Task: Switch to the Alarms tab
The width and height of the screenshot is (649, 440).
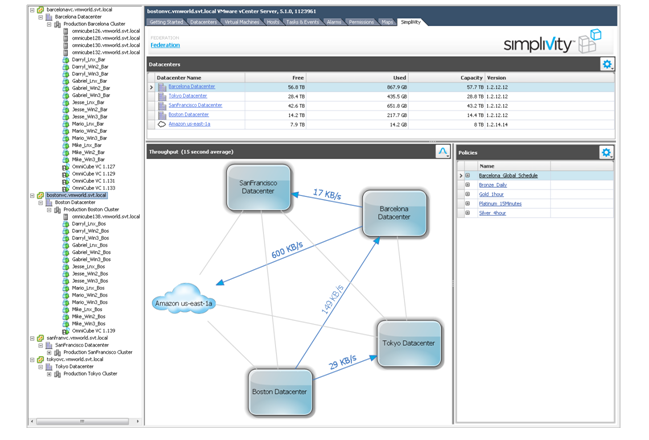Action: 334,22
